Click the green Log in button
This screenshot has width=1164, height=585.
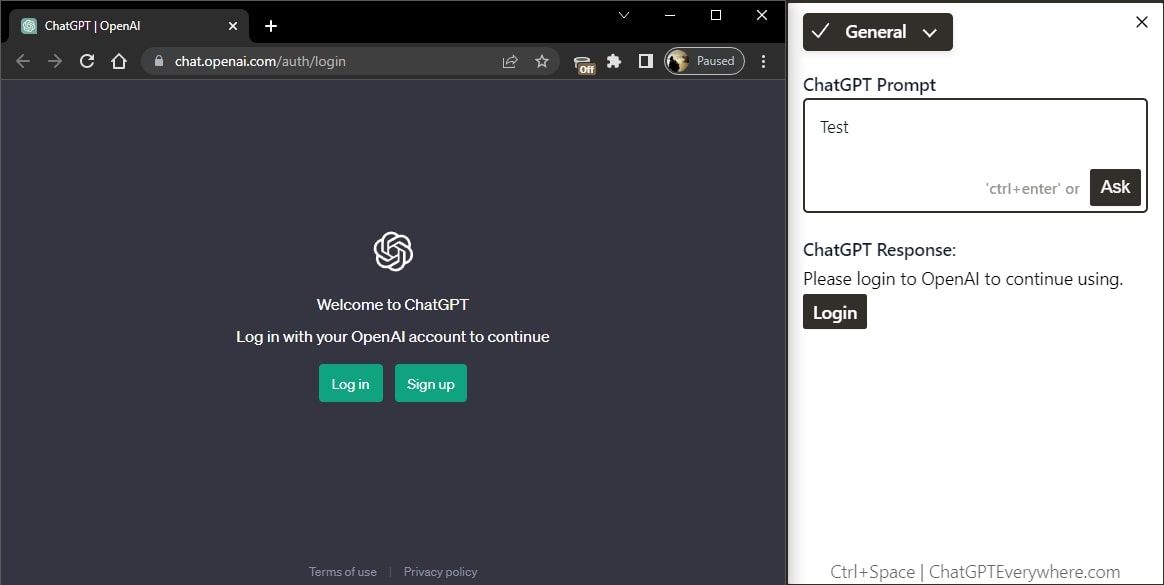(351, 383)
